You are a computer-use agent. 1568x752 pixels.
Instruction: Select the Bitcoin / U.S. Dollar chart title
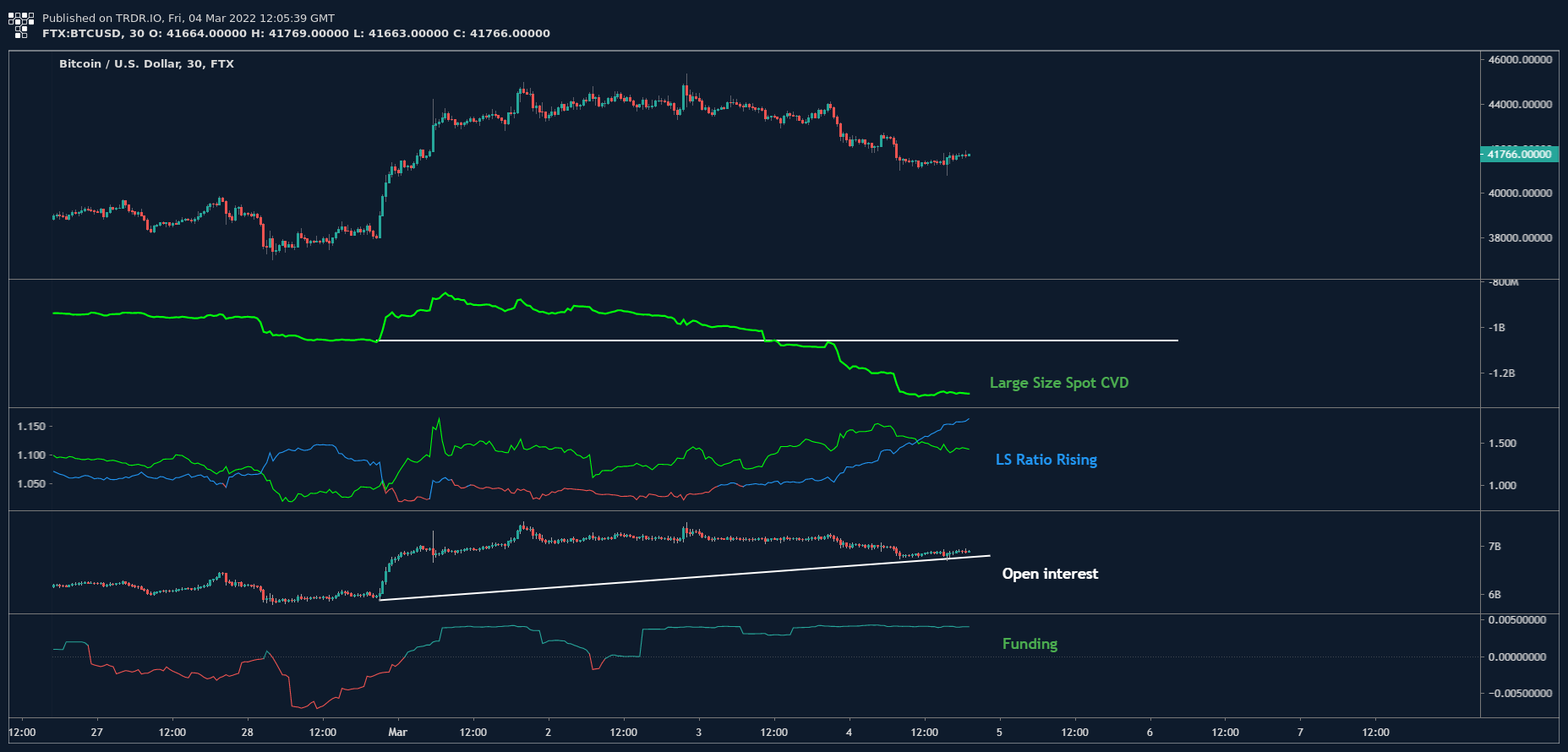[146, 64]
